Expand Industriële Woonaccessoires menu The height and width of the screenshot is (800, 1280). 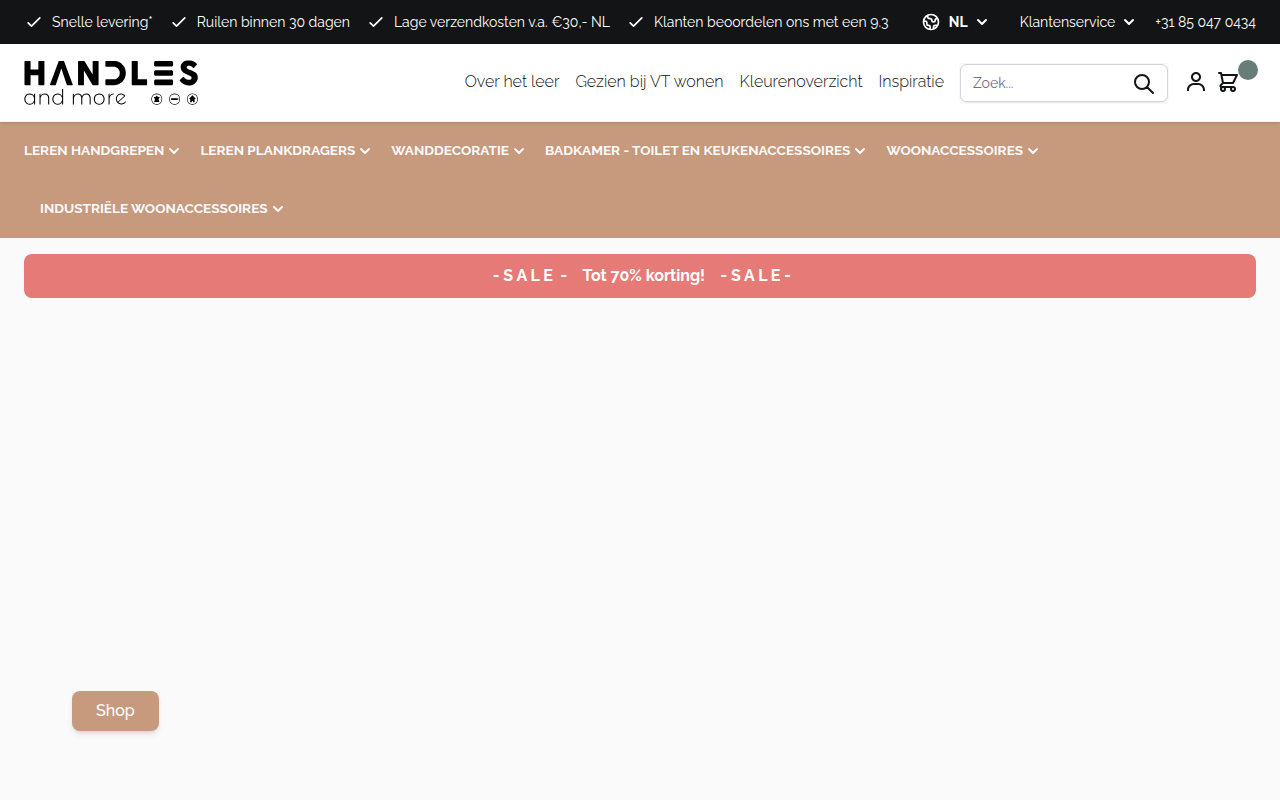click(x=162, y=209)
